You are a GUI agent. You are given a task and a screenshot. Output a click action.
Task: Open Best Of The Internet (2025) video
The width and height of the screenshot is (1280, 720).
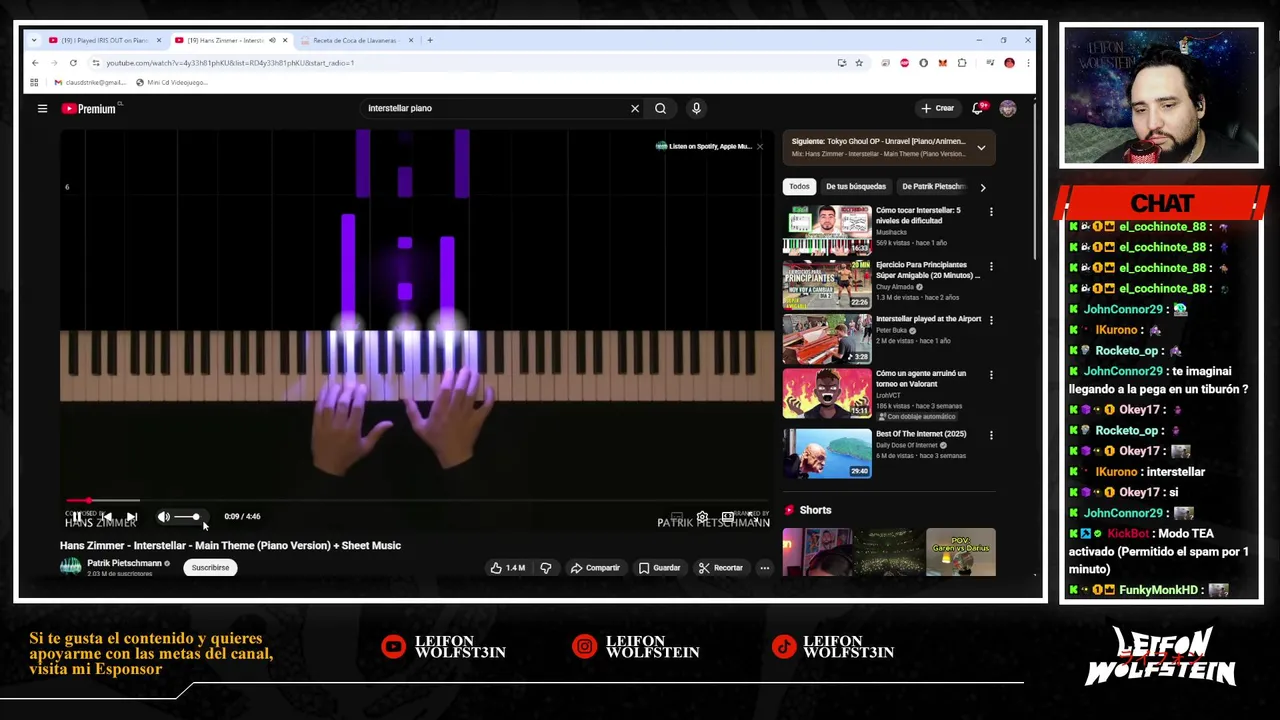(x=827, y=454)
